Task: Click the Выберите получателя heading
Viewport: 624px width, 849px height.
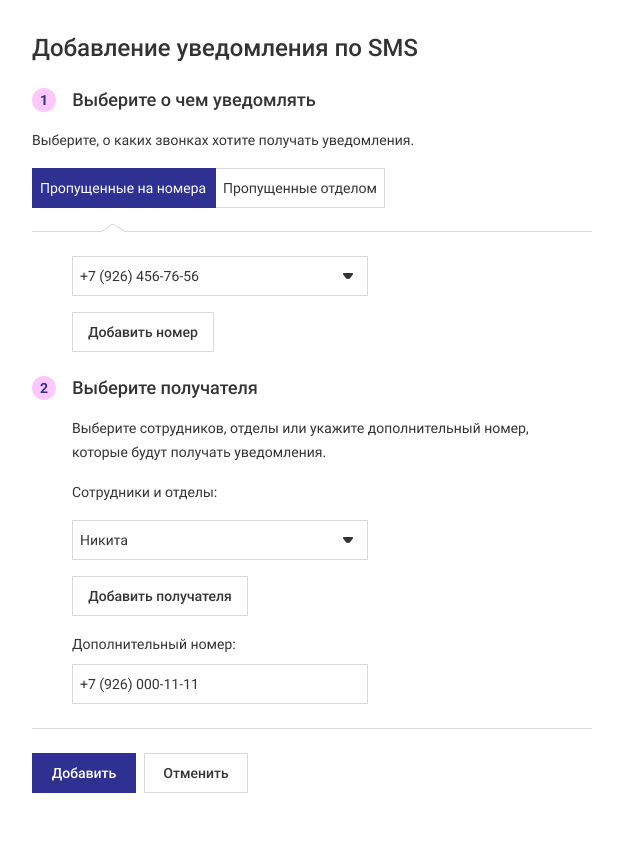Action: 165,388
